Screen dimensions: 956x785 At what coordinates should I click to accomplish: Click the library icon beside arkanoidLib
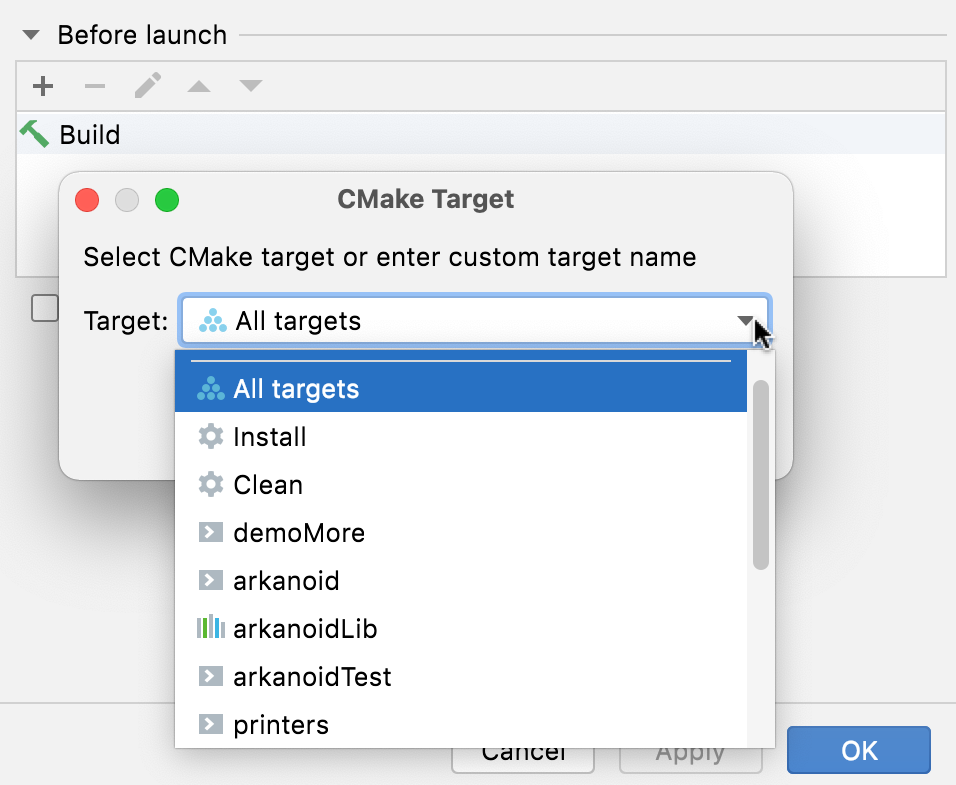tap(210, 628)
